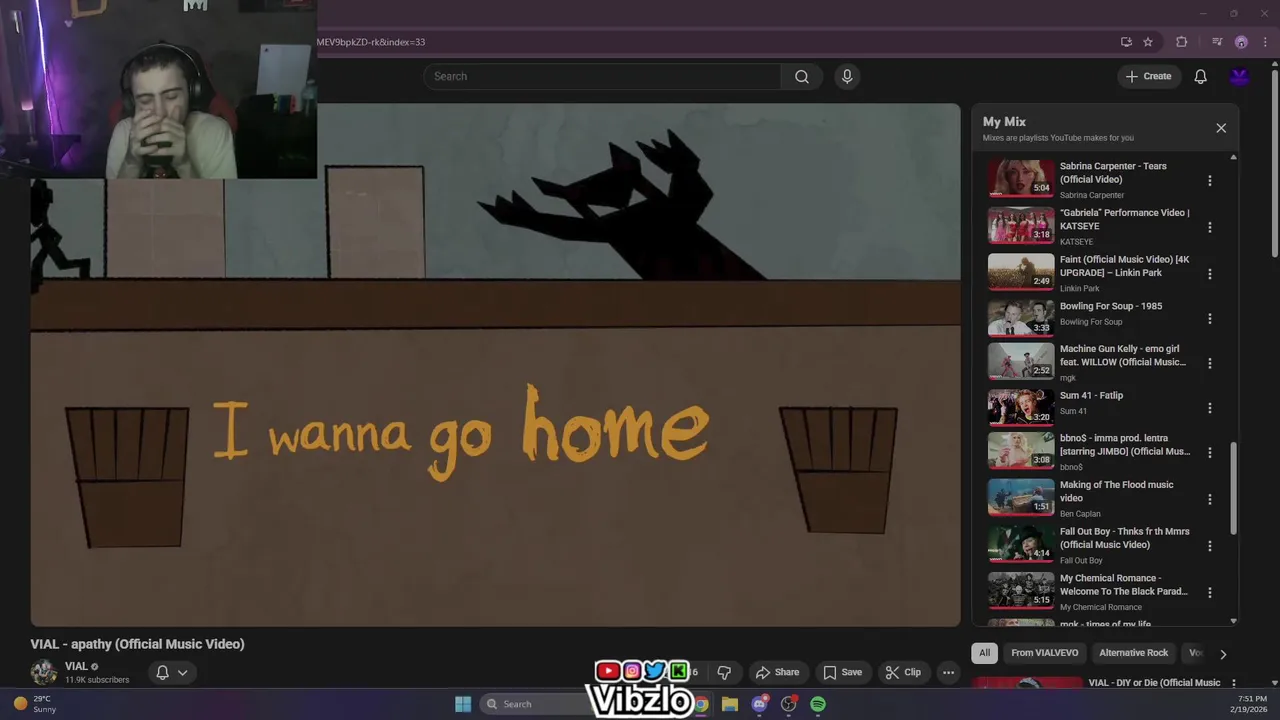1280x720 pixels.
Task: Play Sum 41 - Fatlip thumbnail
Action: pos(1020,407)
